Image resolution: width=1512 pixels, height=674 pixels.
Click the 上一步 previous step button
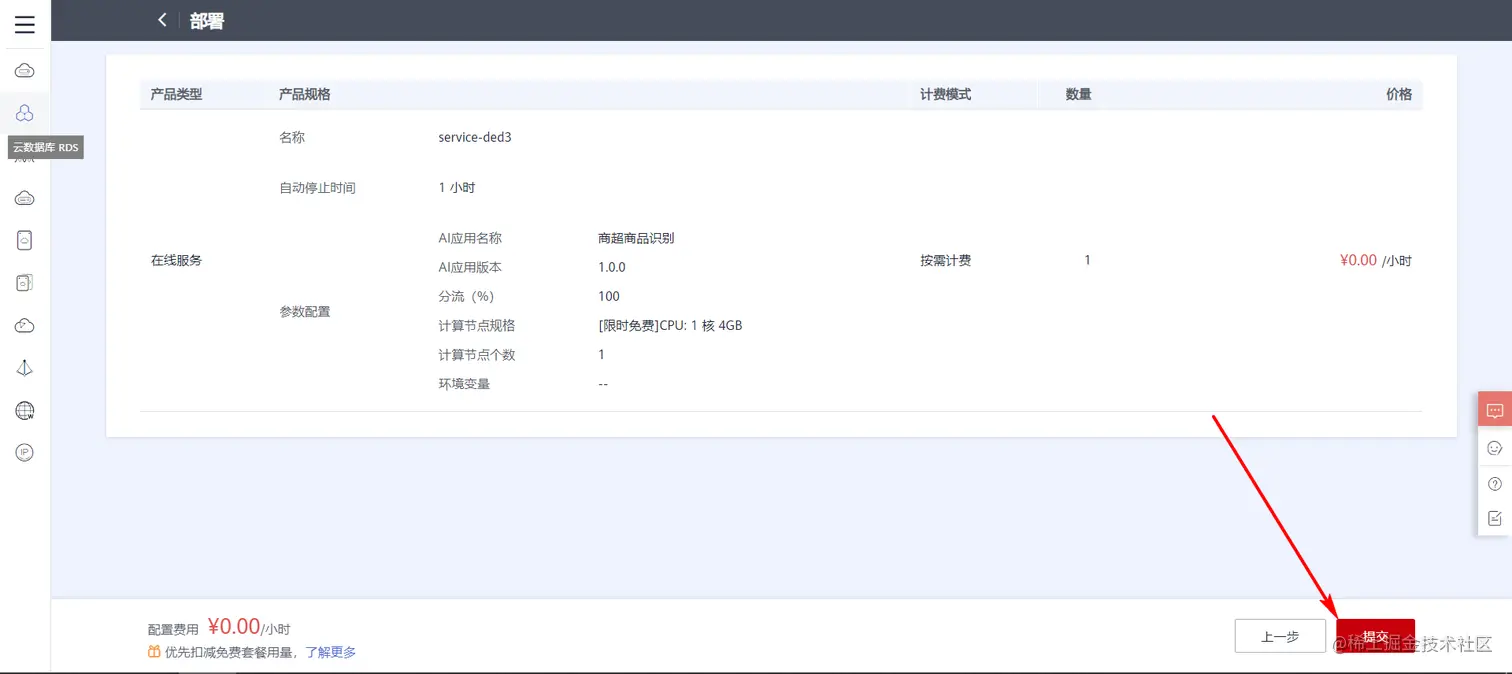click(1280, 636)
